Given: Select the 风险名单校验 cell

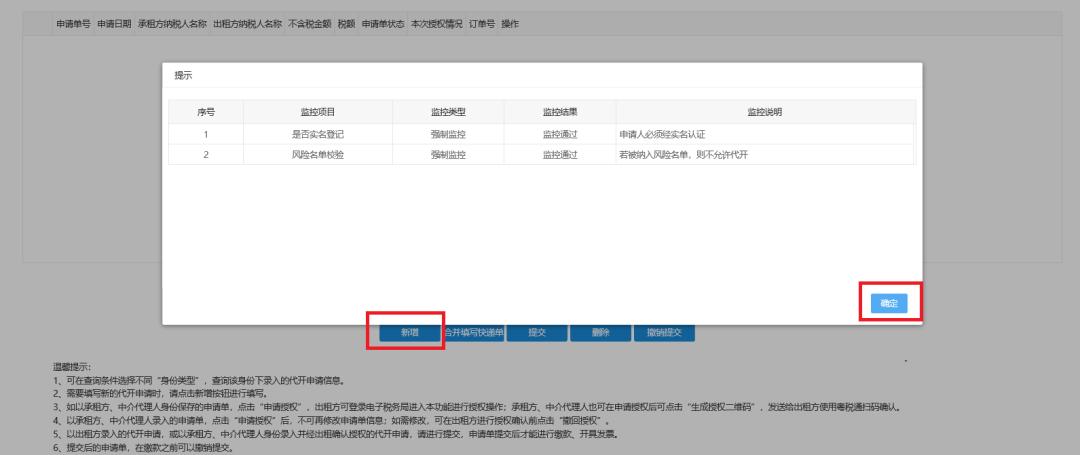Looking at the screenshot, I should tap(318, 155).
